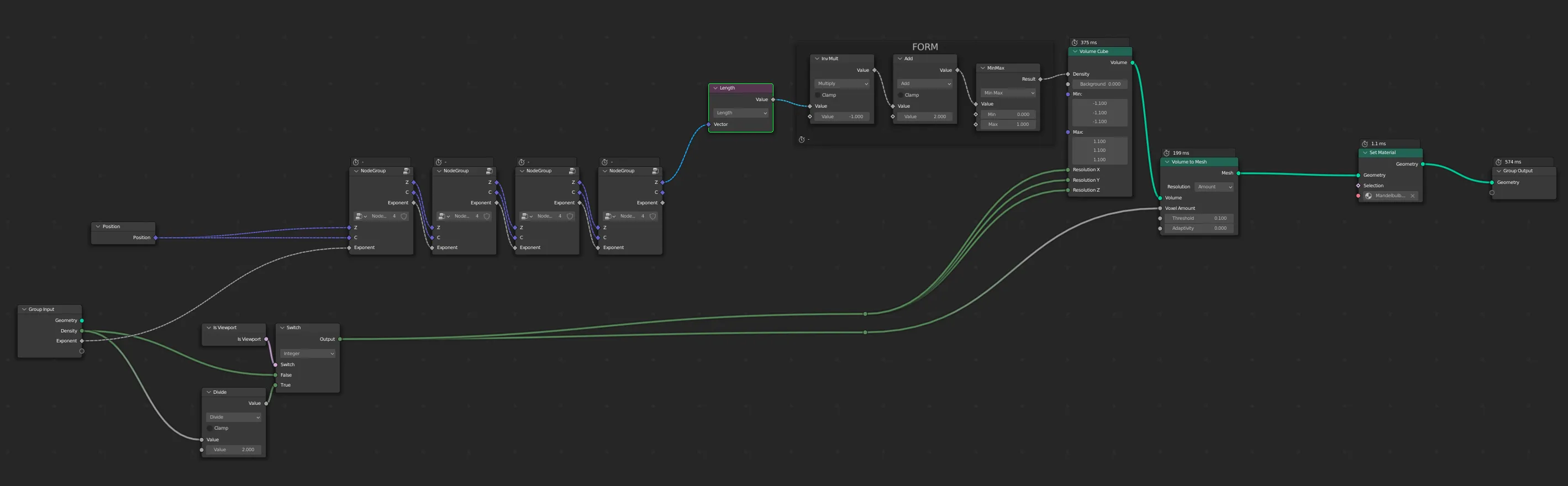Image resolution: width=1568 pixels, height=486 pixels.
Task: Click the edit group icon in last NodeGroup header
Action: coord(655,171)
